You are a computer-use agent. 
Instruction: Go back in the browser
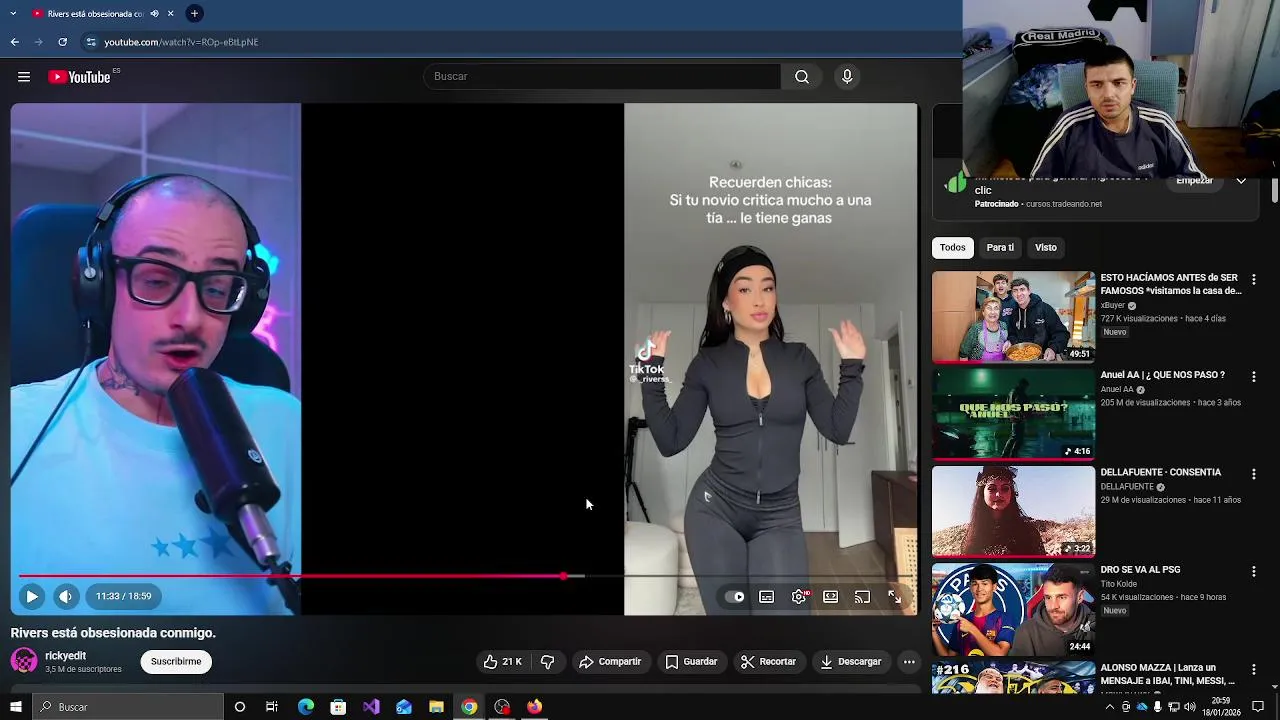pyautogui.click(x=15, y=42)
